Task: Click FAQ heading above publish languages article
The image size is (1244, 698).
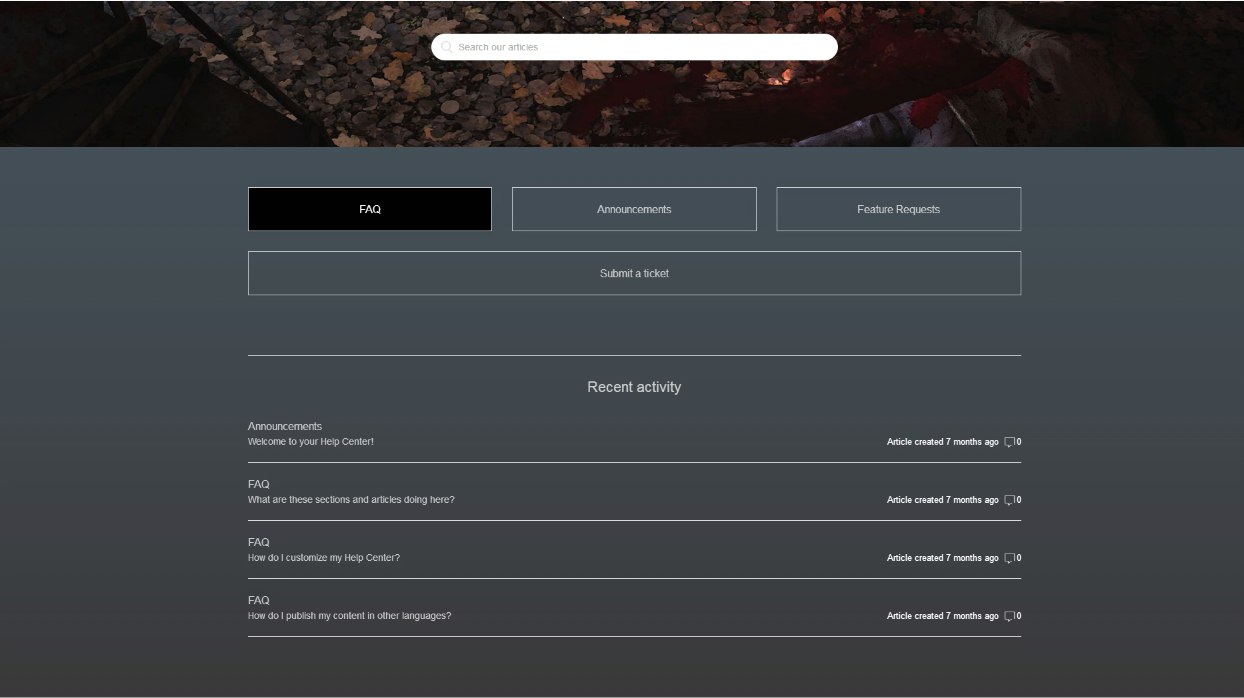Action: pyautogui.click(x=259, y=600)
